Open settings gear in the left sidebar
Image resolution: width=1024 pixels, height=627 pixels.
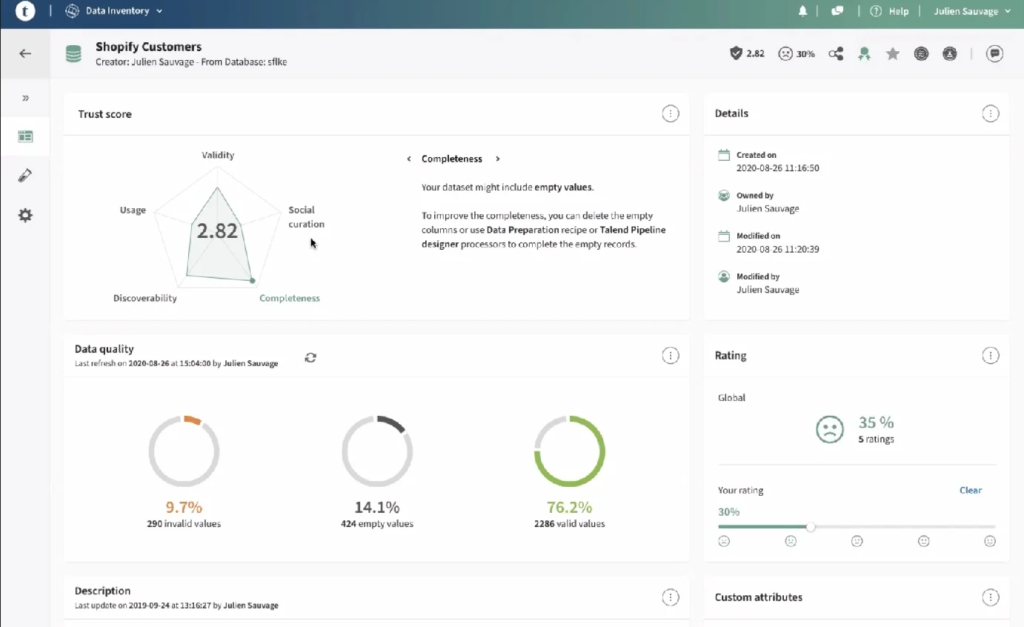click(25, 215)
